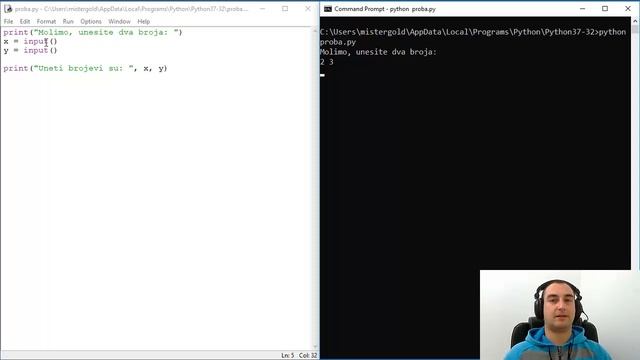Minimize the proba.py IDLE window

[262, 9]
